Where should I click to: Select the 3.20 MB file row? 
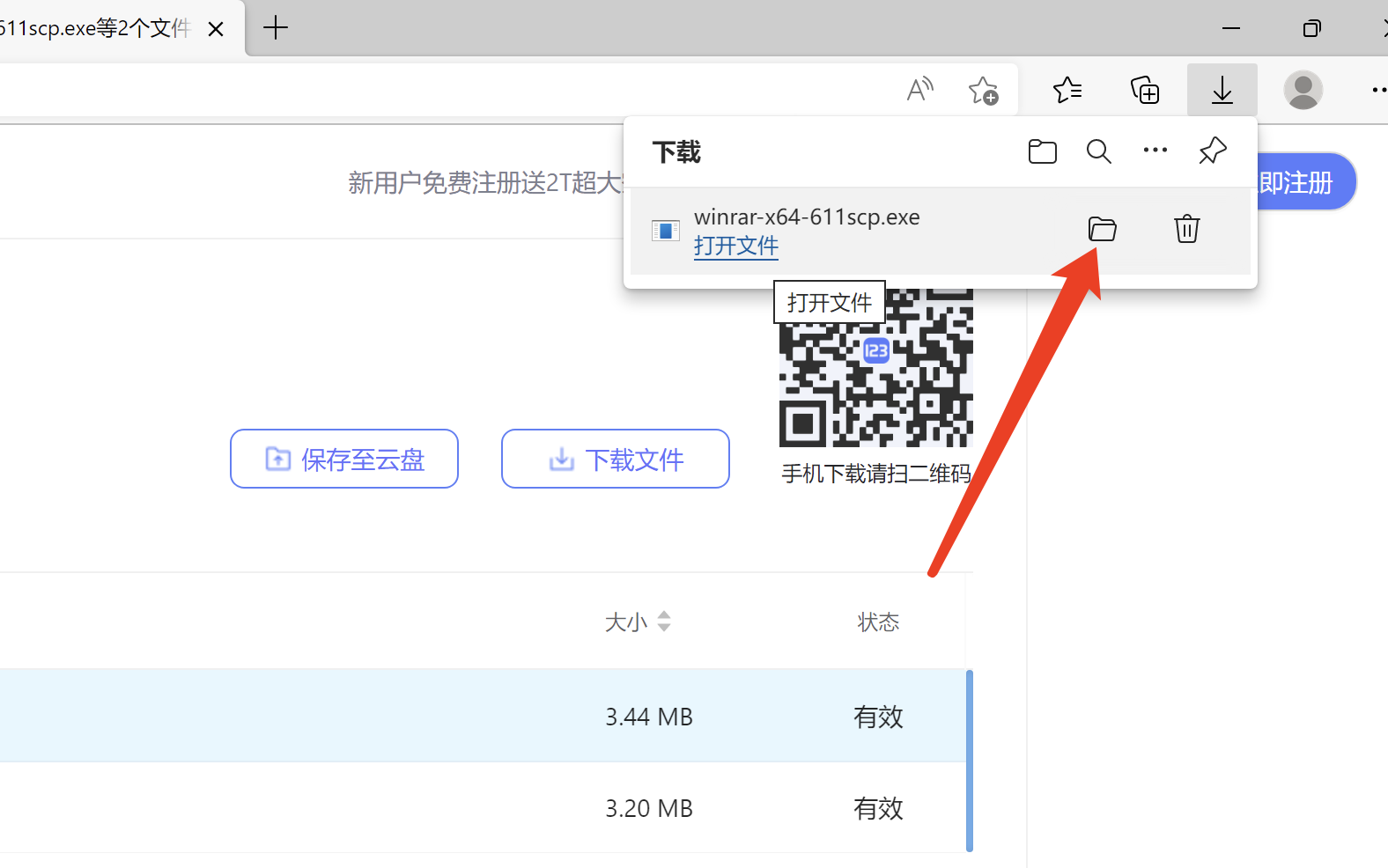click(483, 808)
